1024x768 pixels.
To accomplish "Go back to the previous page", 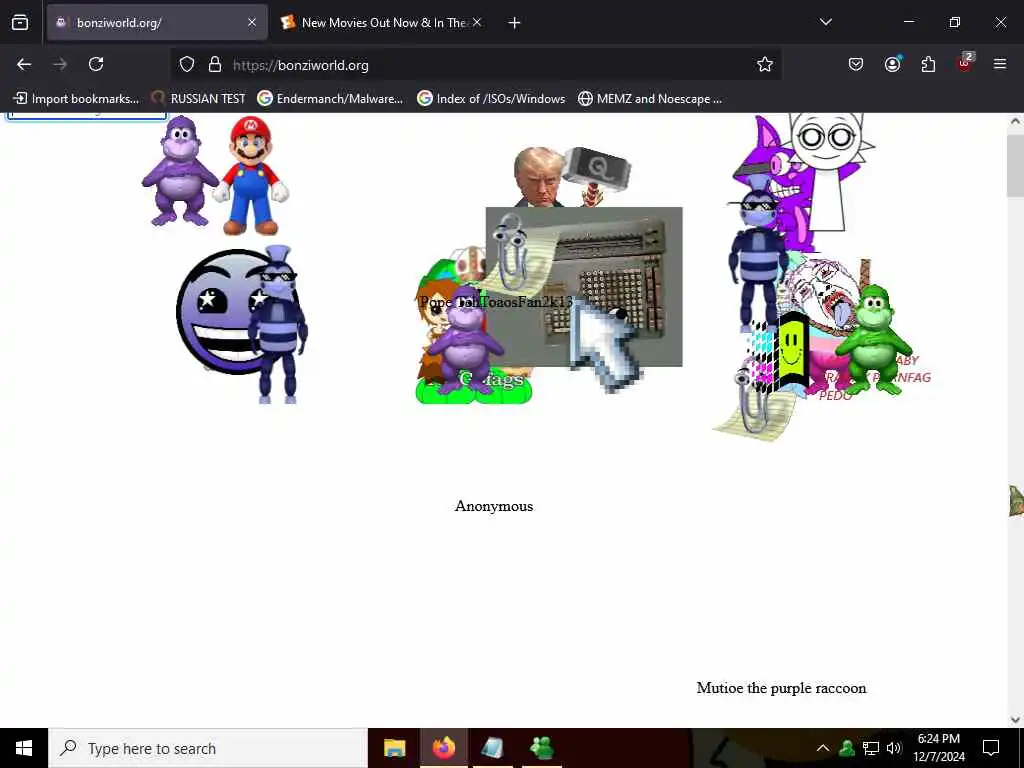I will point(24,64).
